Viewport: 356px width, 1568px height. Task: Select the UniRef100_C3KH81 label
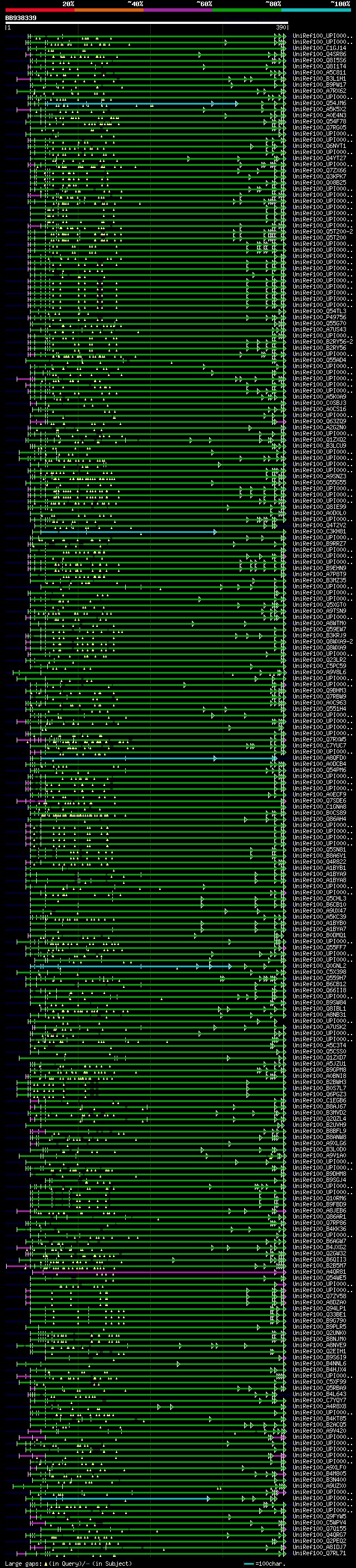[x=319, y=531]
